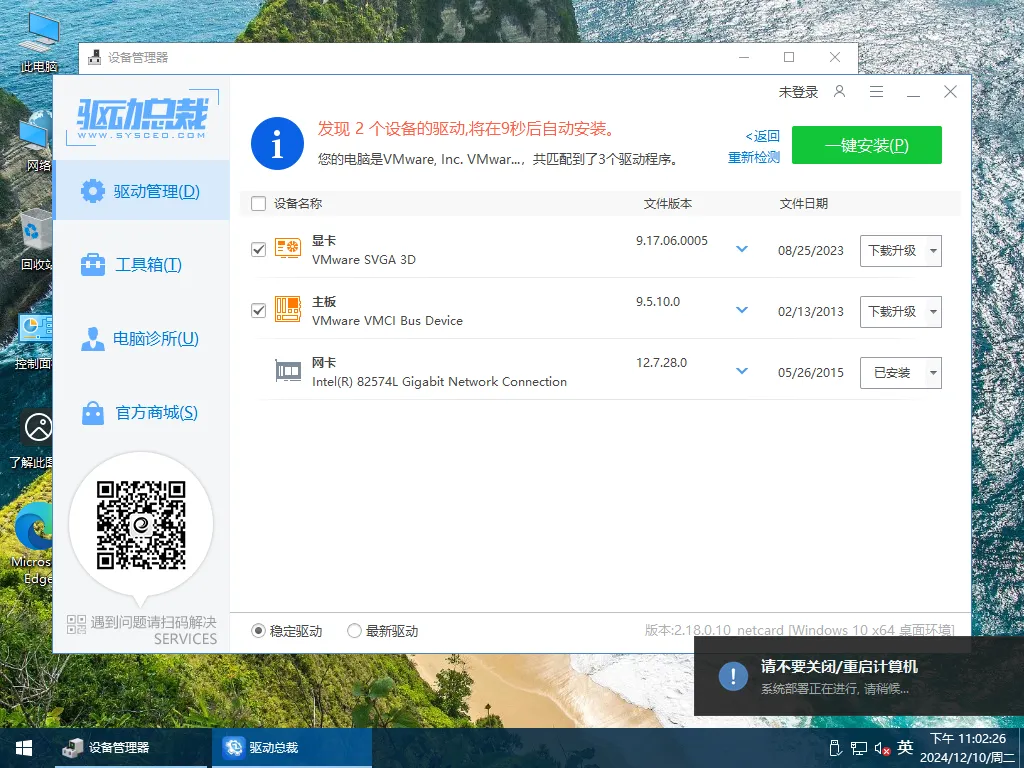This screenshot has width=1024, height=768.
Task: Toggle the 设备名称 select-all checkbox
Action: [257, 203]
